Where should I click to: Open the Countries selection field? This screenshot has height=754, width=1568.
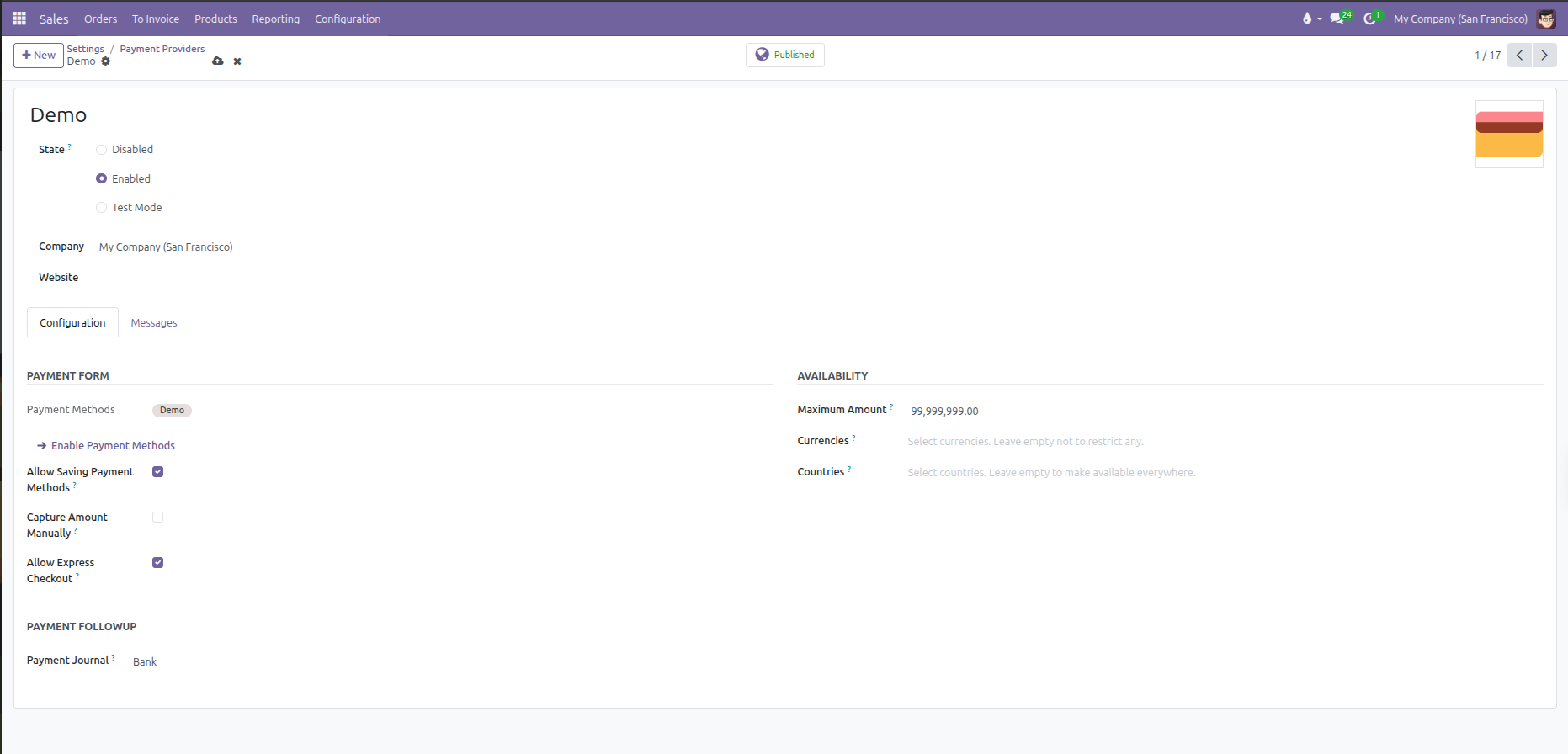(x=1225, y=473)
